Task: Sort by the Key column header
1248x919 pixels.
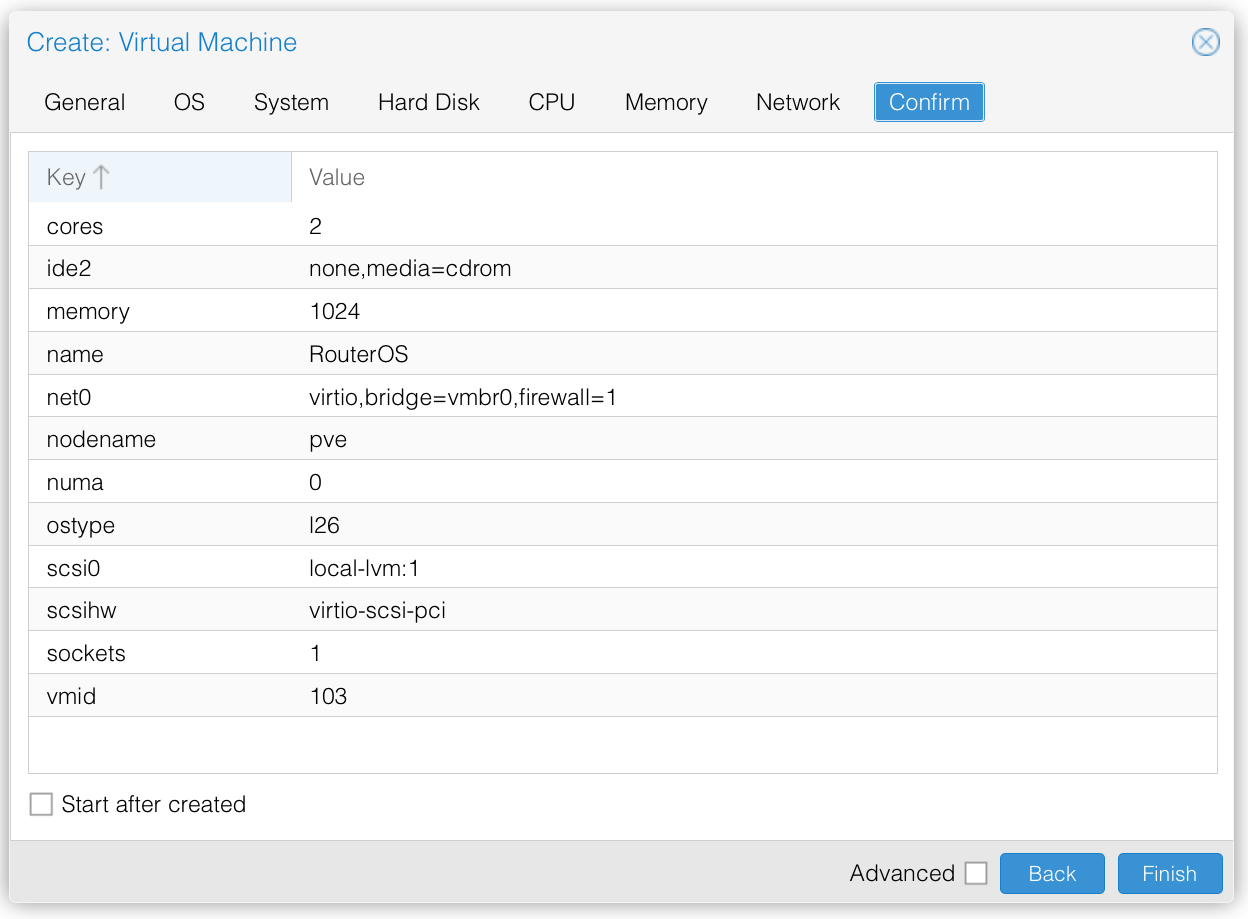Action: coord(160,177)
